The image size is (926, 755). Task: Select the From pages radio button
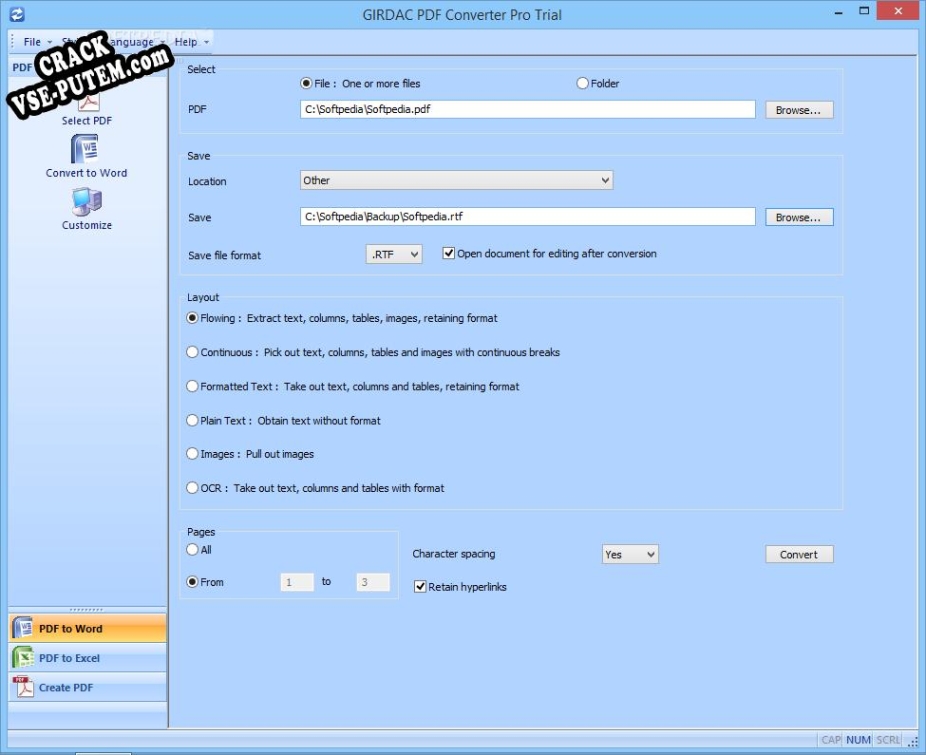pos(192,582)
